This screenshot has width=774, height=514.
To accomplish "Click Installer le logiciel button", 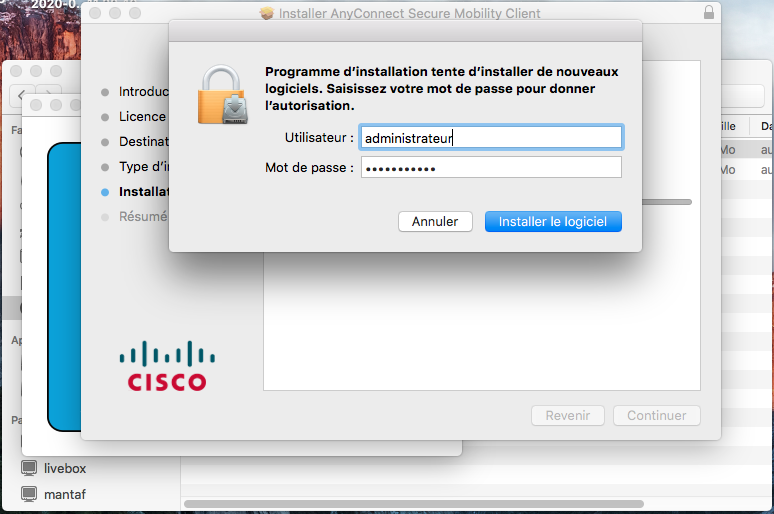I will coord(553,222).
